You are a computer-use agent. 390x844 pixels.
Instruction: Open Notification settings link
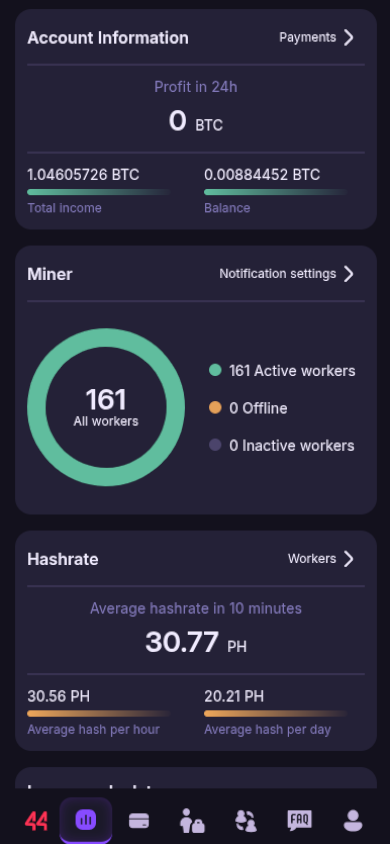[x=278, y=273]
